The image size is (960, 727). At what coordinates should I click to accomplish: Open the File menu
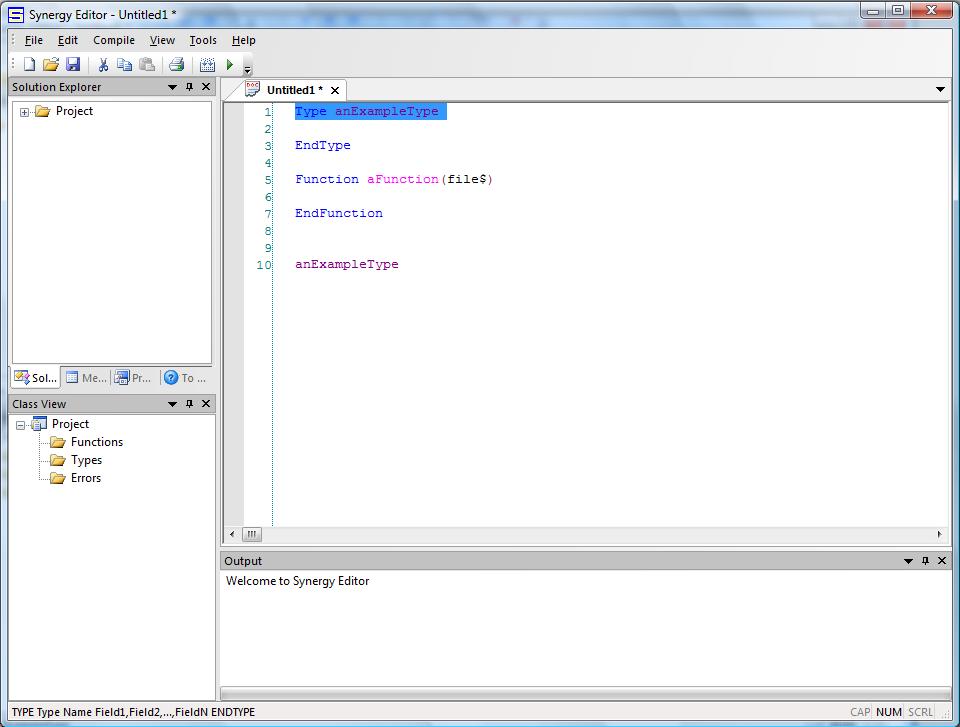coord(34,40)
